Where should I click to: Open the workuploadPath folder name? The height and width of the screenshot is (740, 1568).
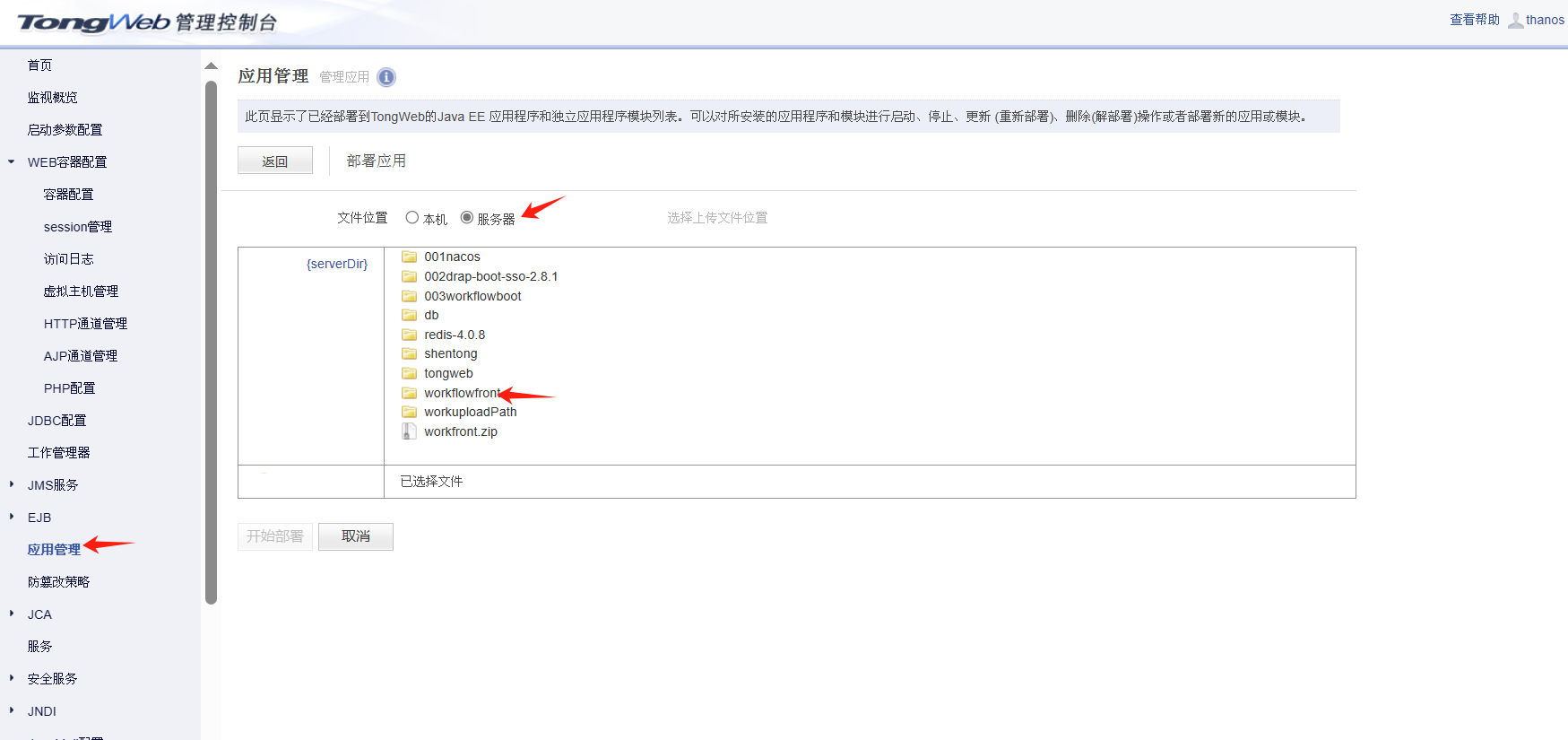[471, 412]
